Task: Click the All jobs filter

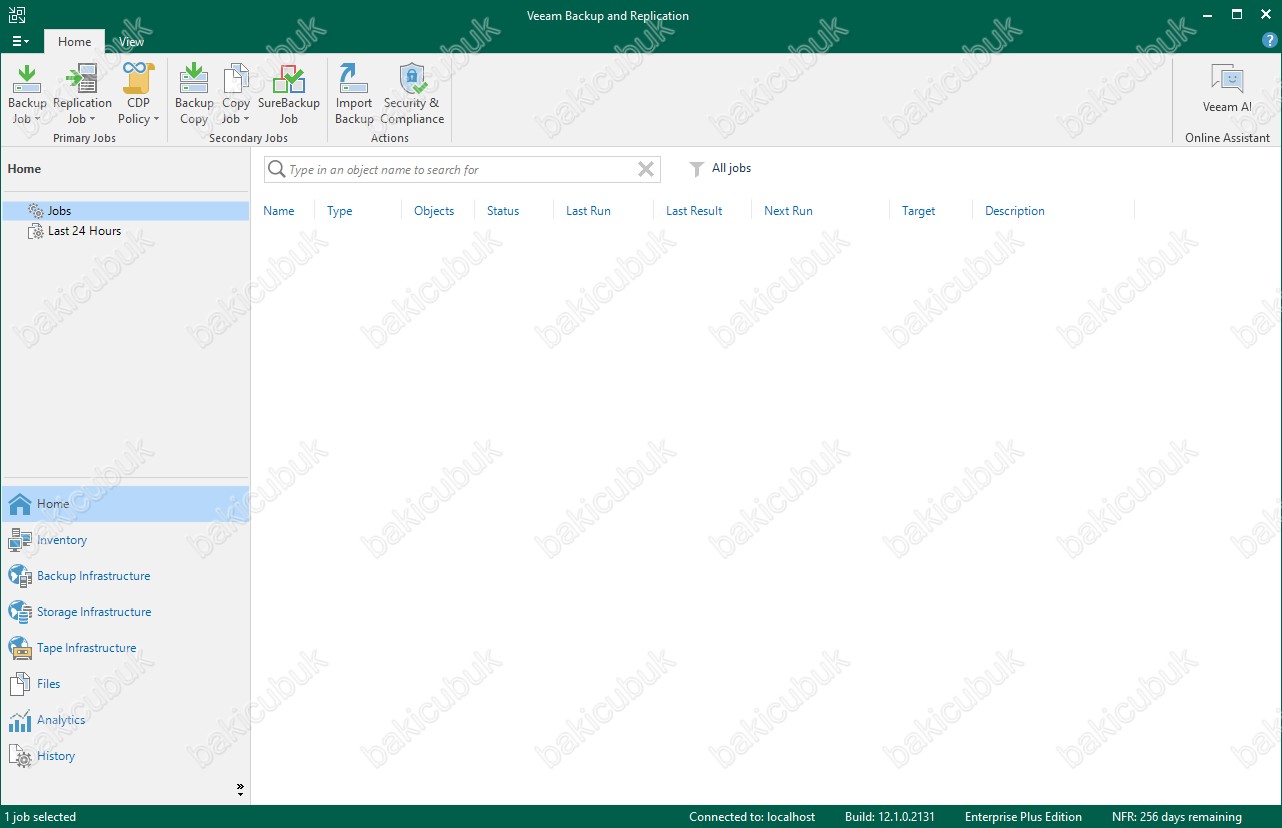Action: [721, 169]
